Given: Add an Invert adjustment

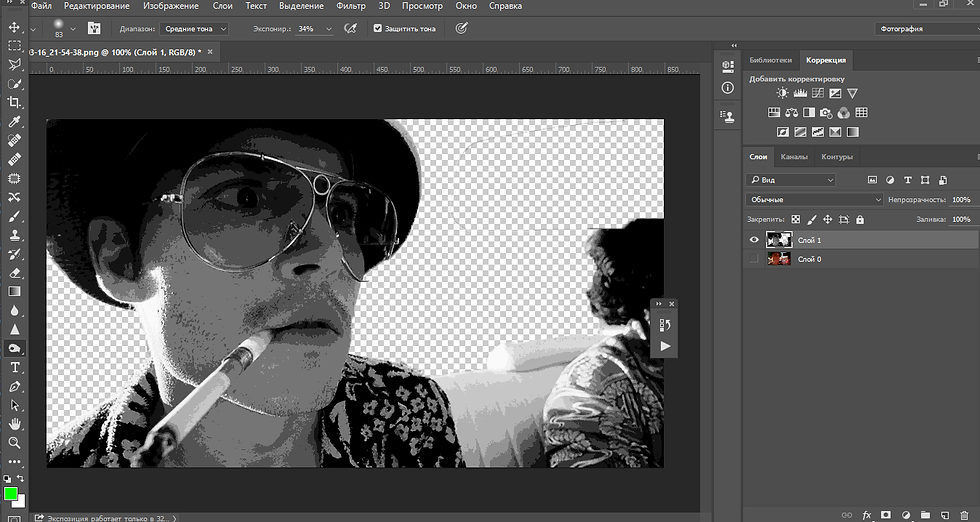Looking at the screenshot, I should [782, 132].
